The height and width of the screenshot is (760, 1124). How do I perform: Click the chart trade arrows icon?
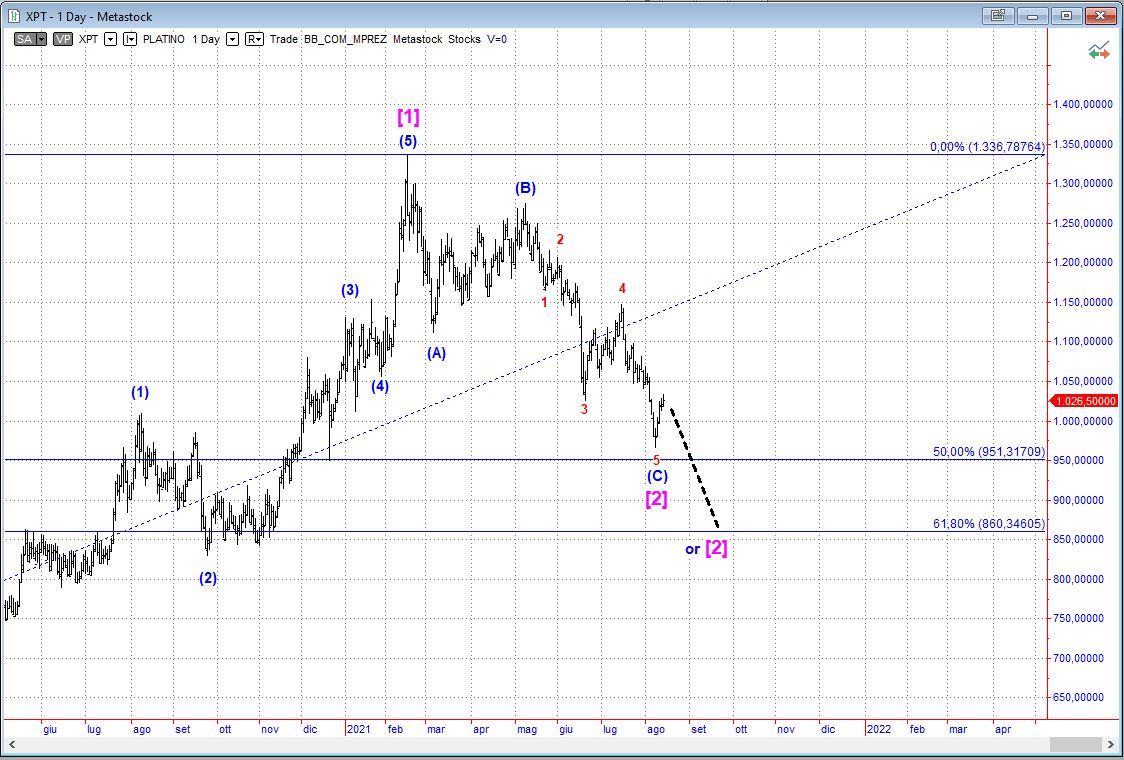[x=1099, y=50]
